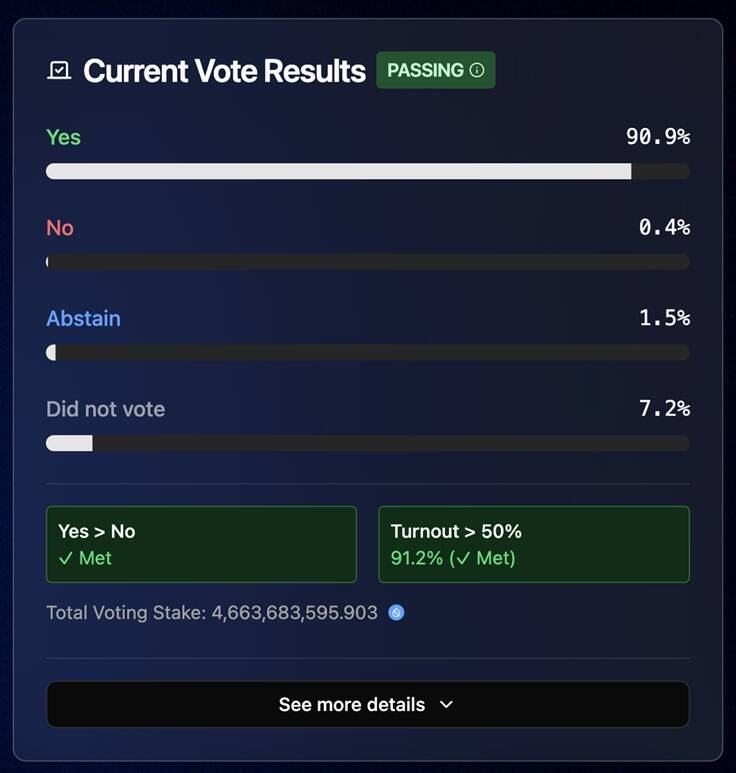Click the ballot box icon beside the title
Image resolution: width=736 pixels, height=773 pixels.
pos(59,70)
